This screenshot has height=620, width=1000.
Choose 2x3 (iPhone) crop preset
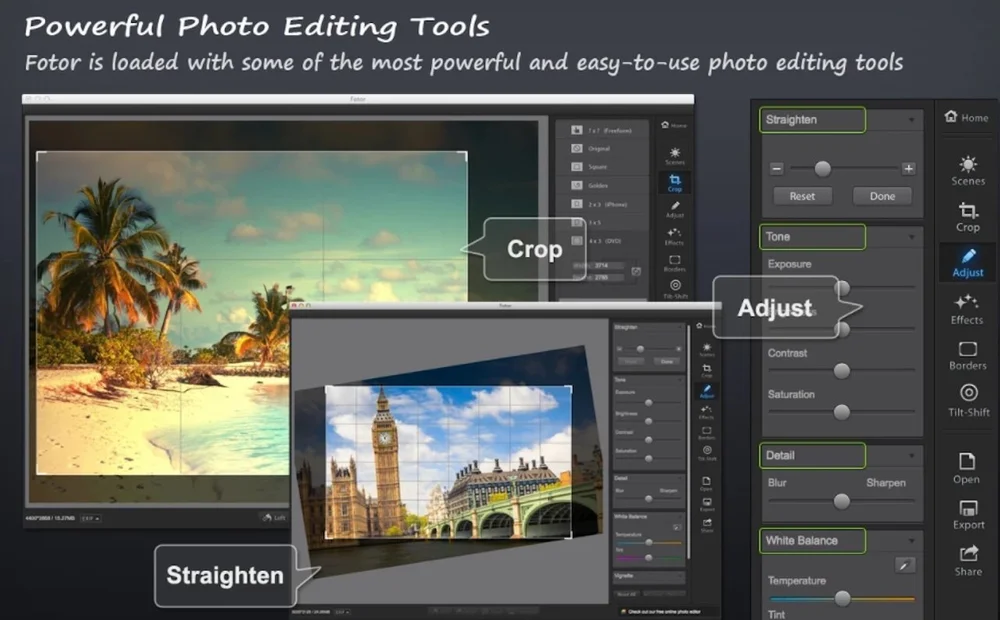click(603, 204)
